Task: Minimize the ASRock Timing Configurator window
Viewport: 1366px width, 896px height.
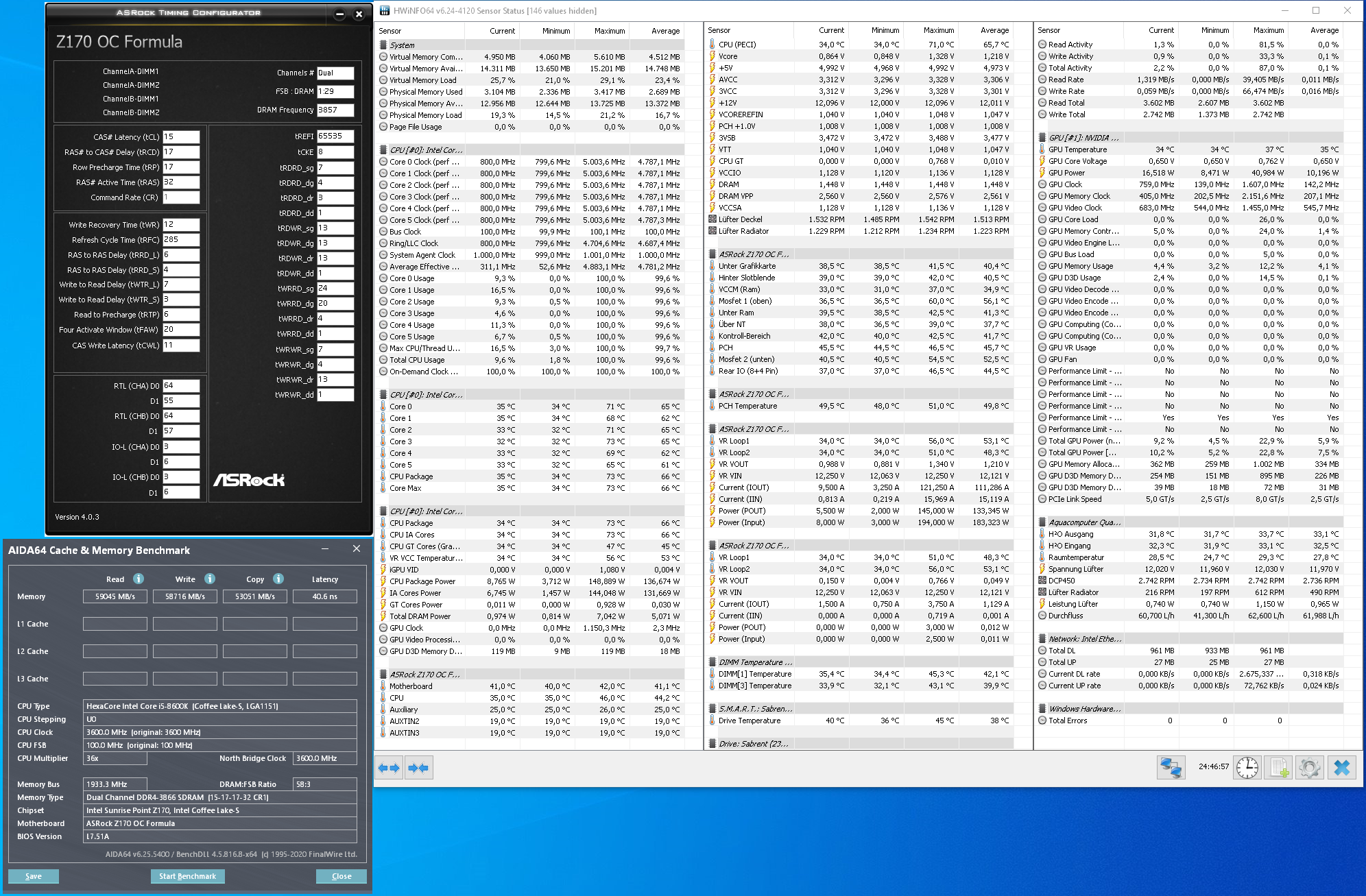Action: [x=339, y=14]
